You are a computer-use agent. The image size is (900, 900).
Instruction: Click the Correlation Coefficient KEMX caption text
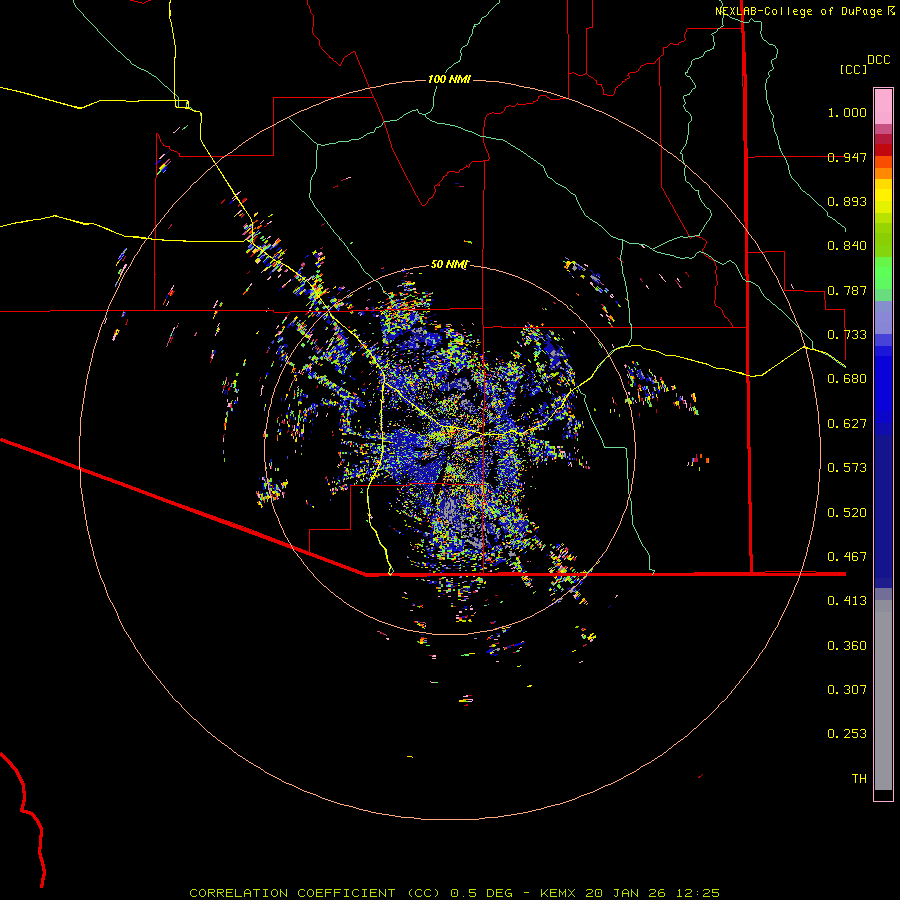tap(454, 893)
